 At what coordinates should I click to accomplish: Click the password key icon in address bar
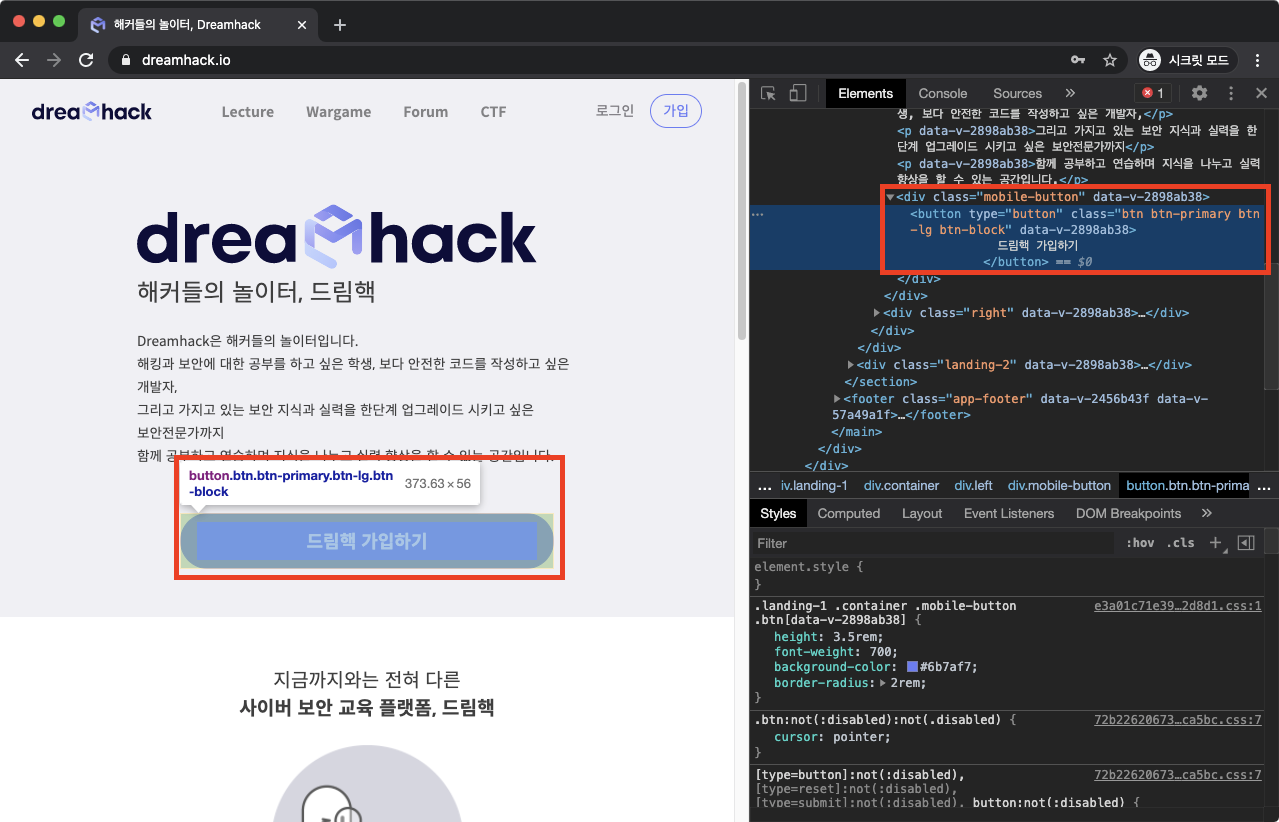click(x=1078, y=60)
